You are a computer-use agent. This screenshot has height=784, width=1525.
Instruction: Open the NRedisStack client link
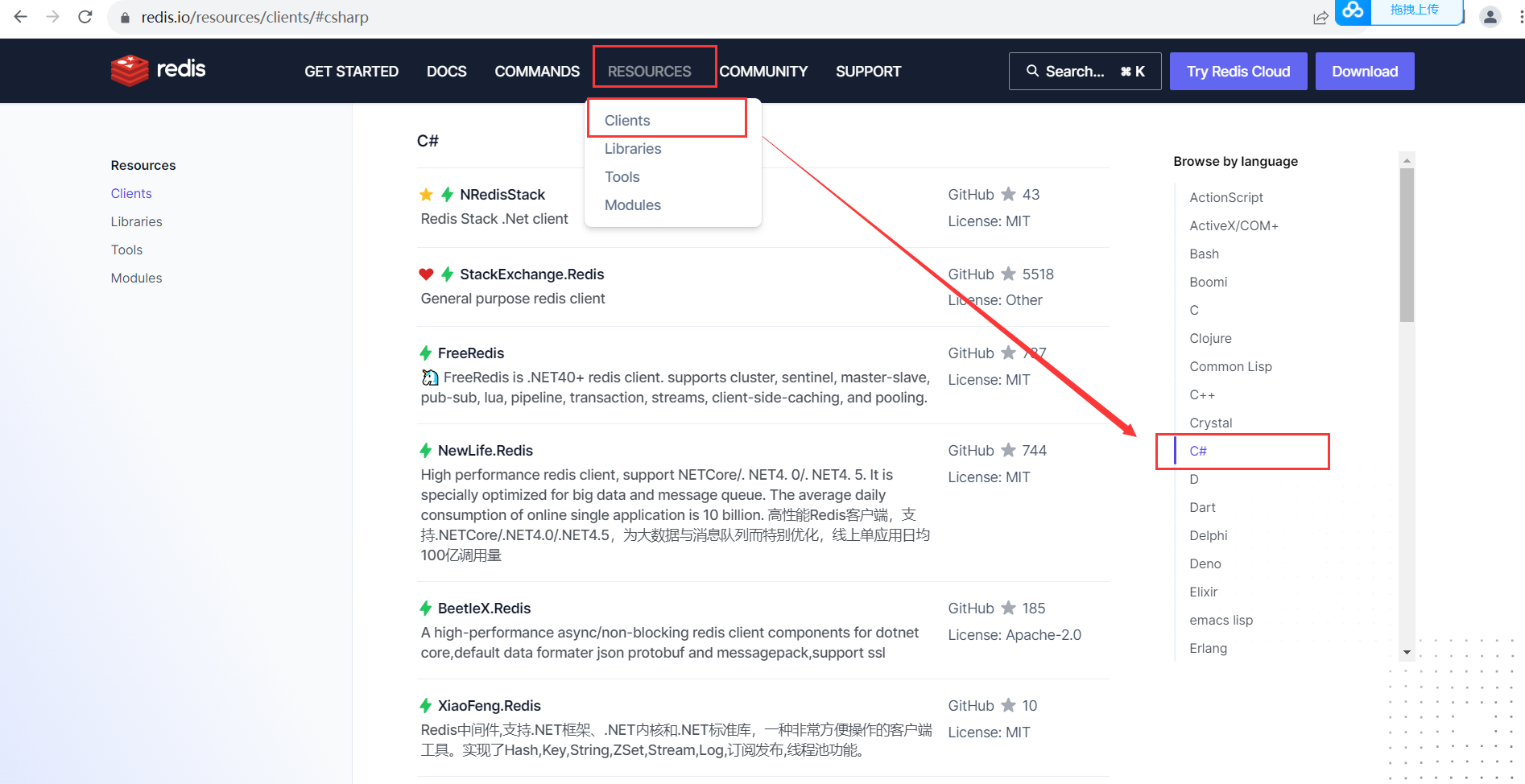502,195
